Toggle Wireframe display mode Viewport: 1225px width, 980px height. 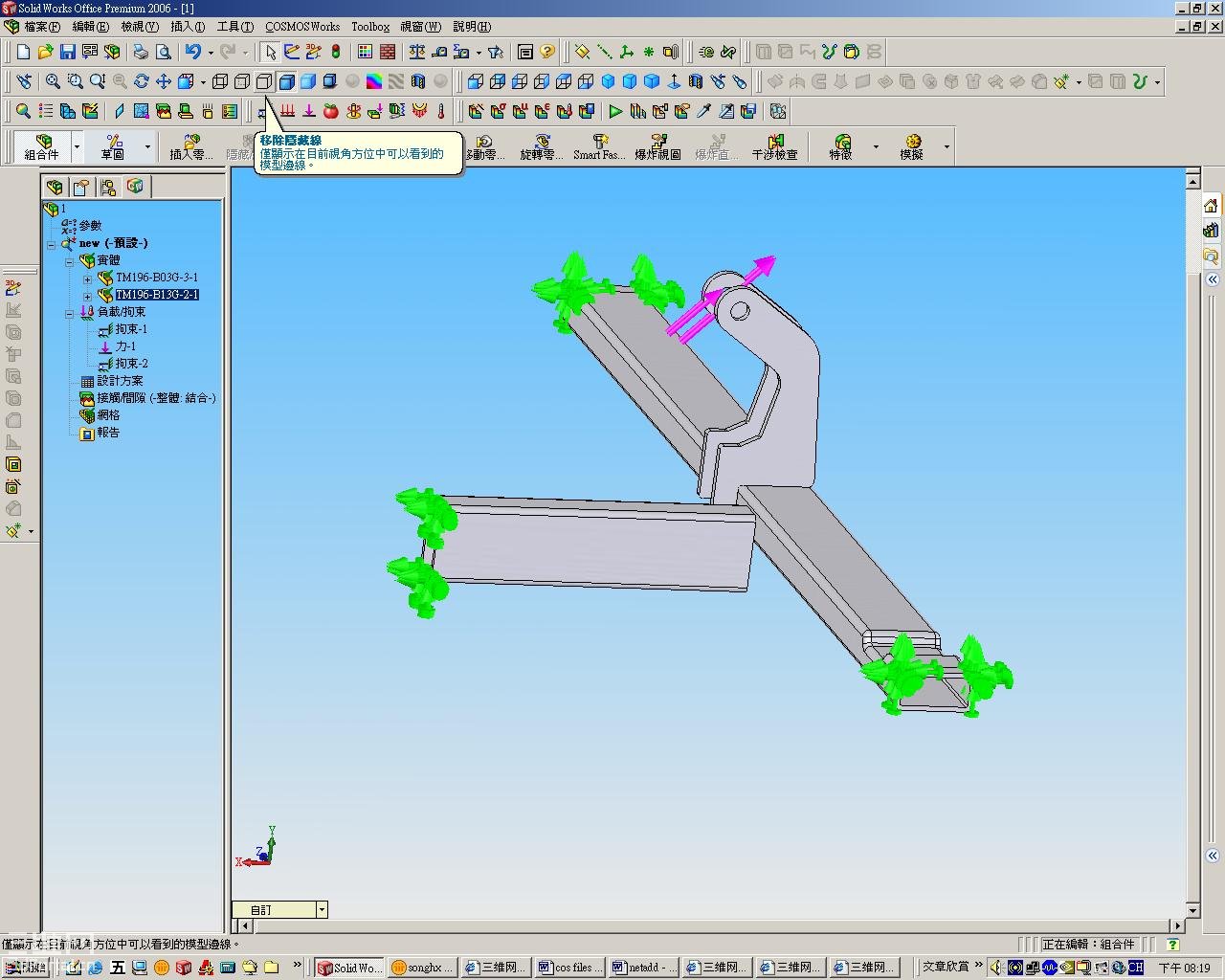[x=220, y=81]
